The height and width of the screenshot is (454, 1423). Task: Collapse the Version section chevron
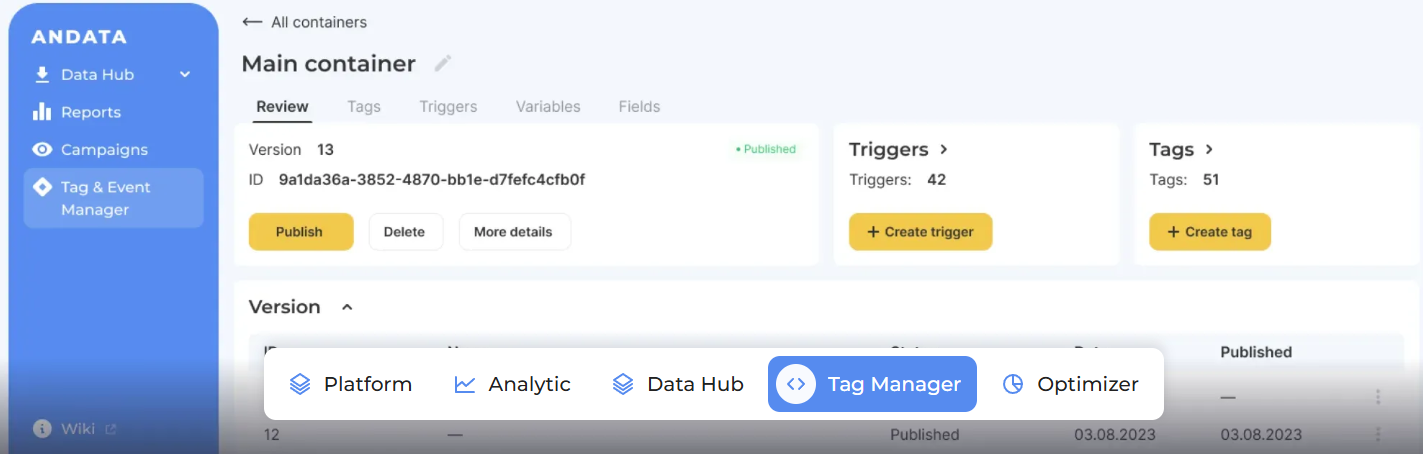(x=347, y=307)
